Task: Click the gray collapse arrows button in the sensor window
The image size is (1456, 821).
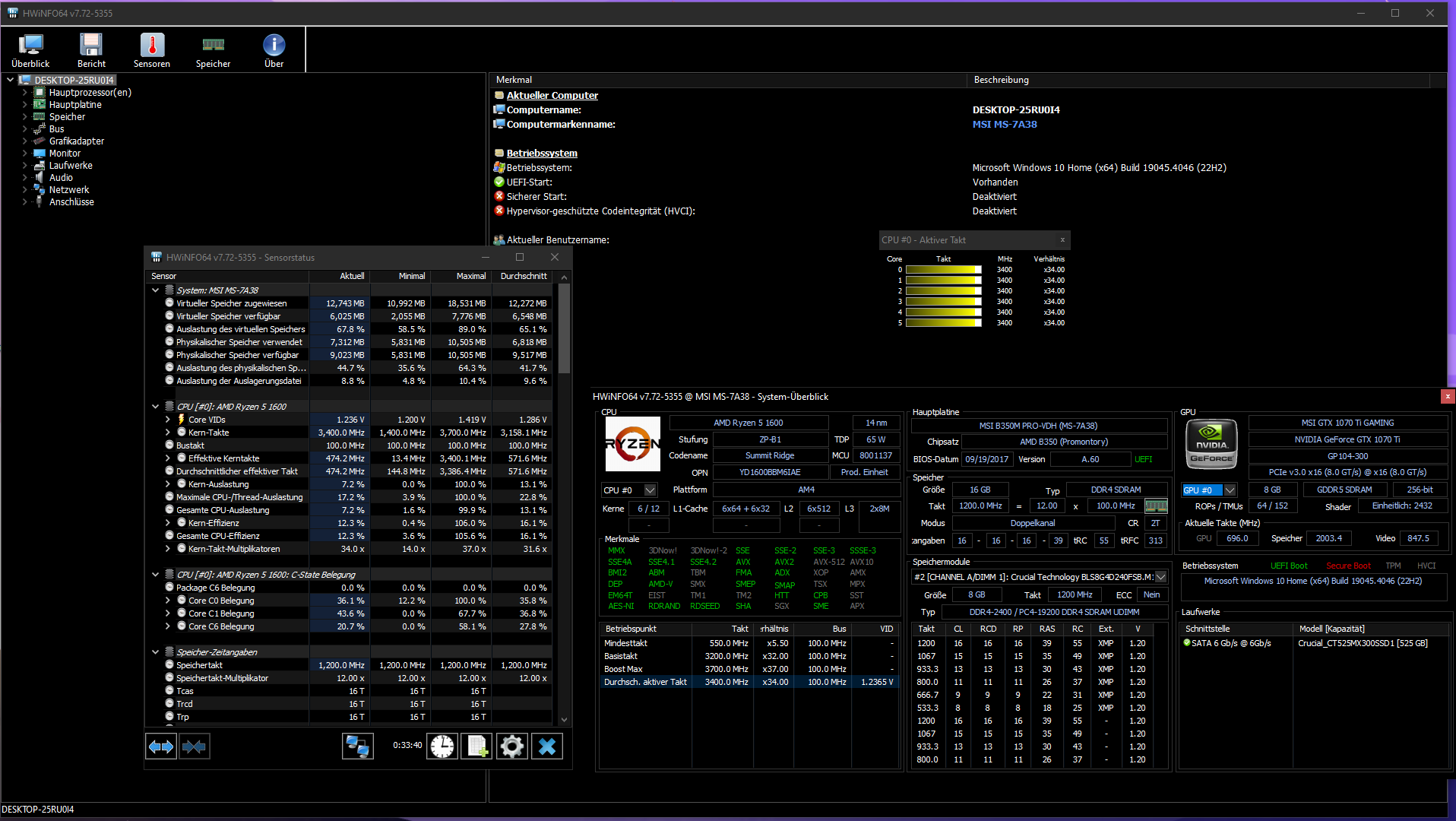Action: tap(194, 747)
